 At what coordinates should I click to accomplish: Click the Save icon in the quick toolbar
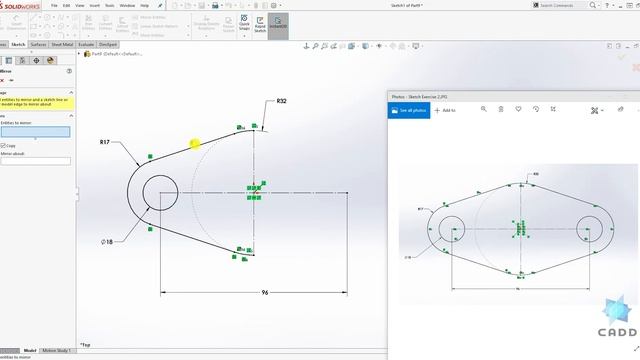point(202,6)
